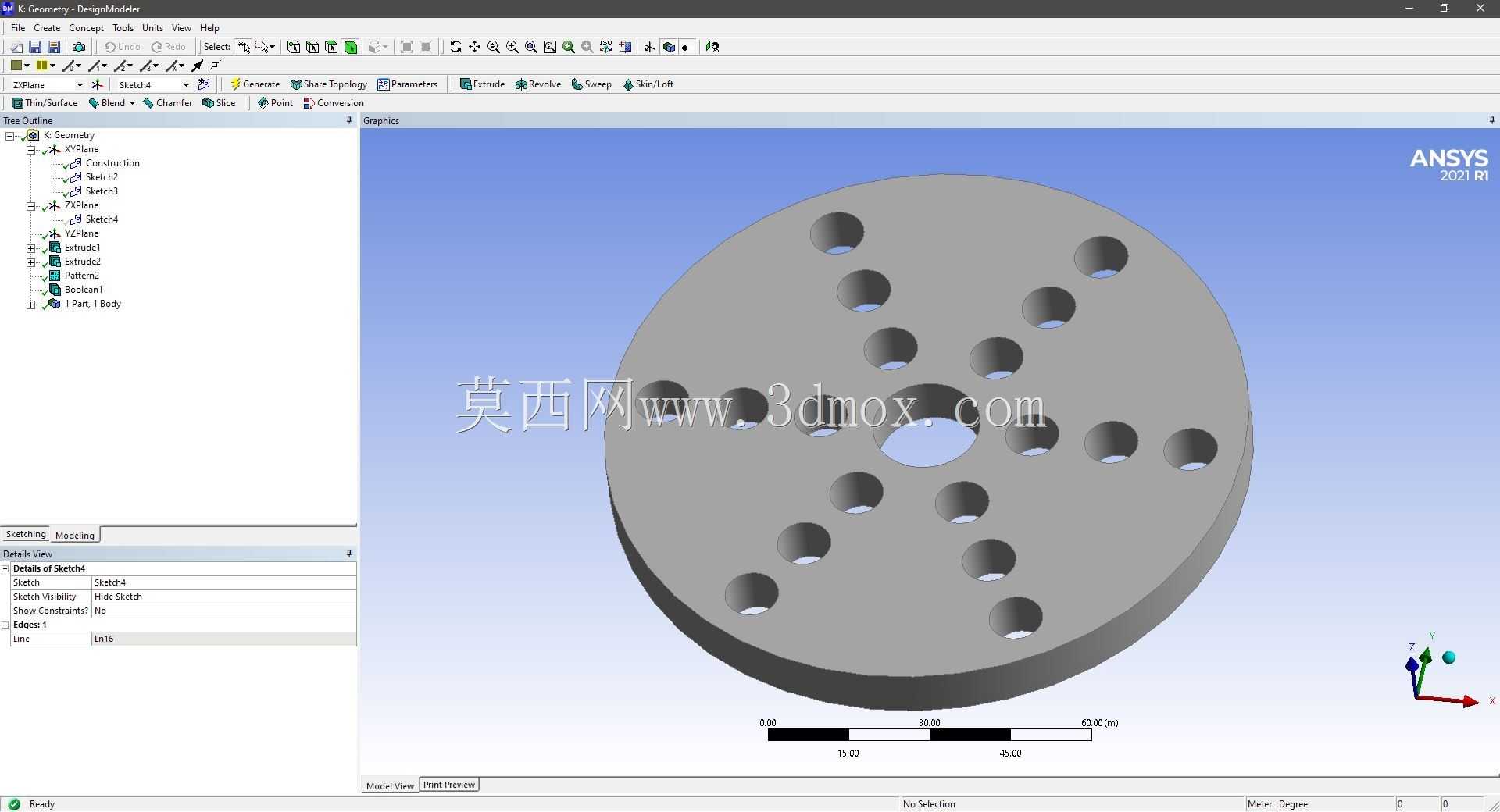
Task: Select the point selection filter icon
Action: point(294,47)
